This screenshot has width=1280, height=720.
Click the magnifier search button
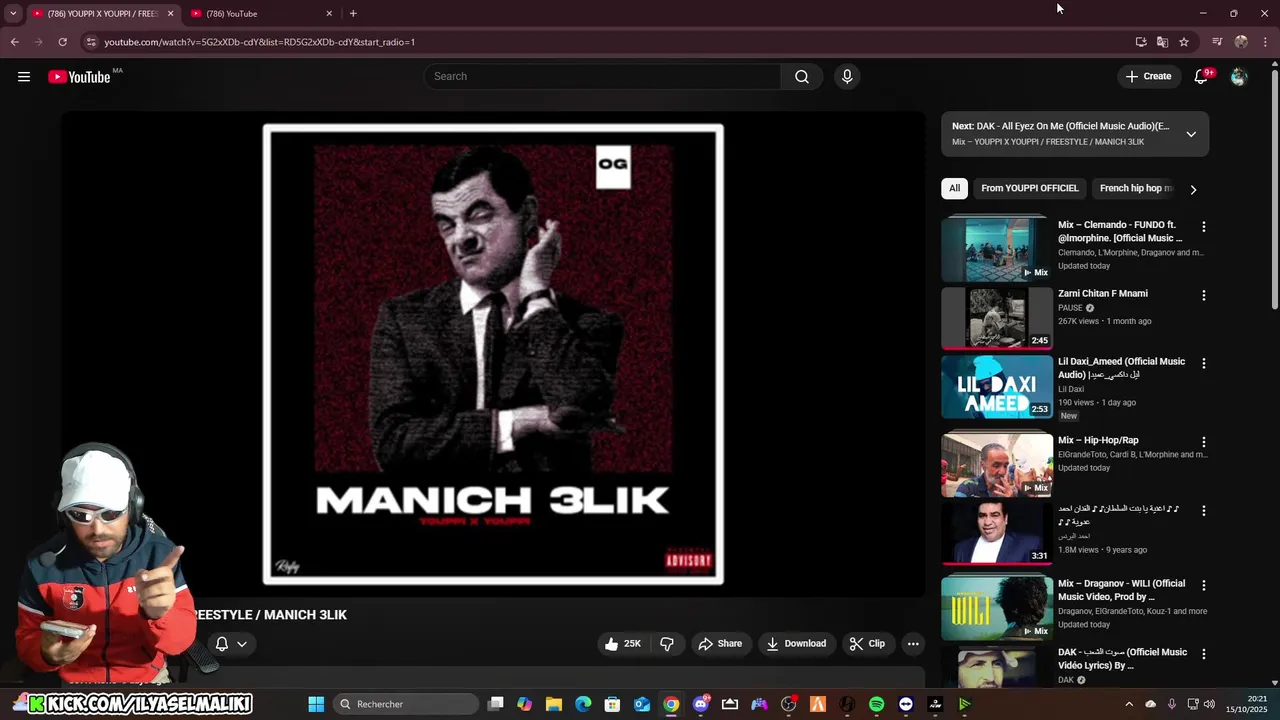click(x=802, y=77)
